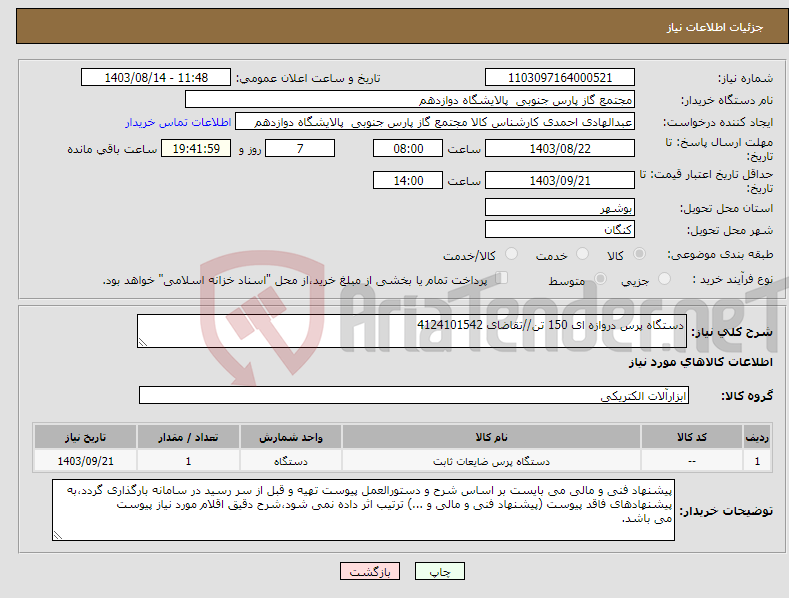Screen dimensions: 789x598
Task: Click the delivery province field بوشهر
Action: [x=560, y=207]
